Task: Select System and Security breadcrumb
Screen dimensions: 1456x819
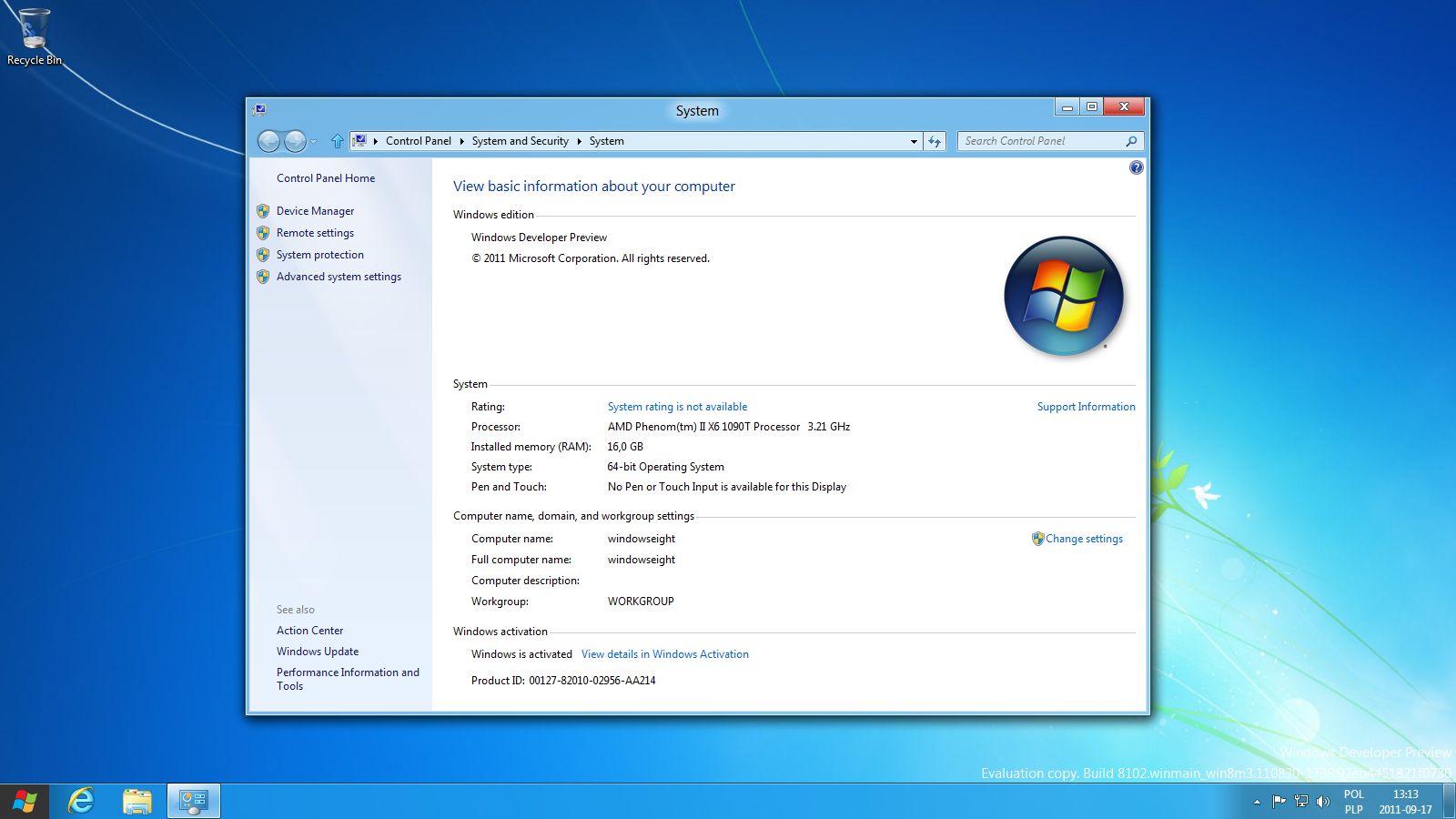Action: tap(520, 141)
